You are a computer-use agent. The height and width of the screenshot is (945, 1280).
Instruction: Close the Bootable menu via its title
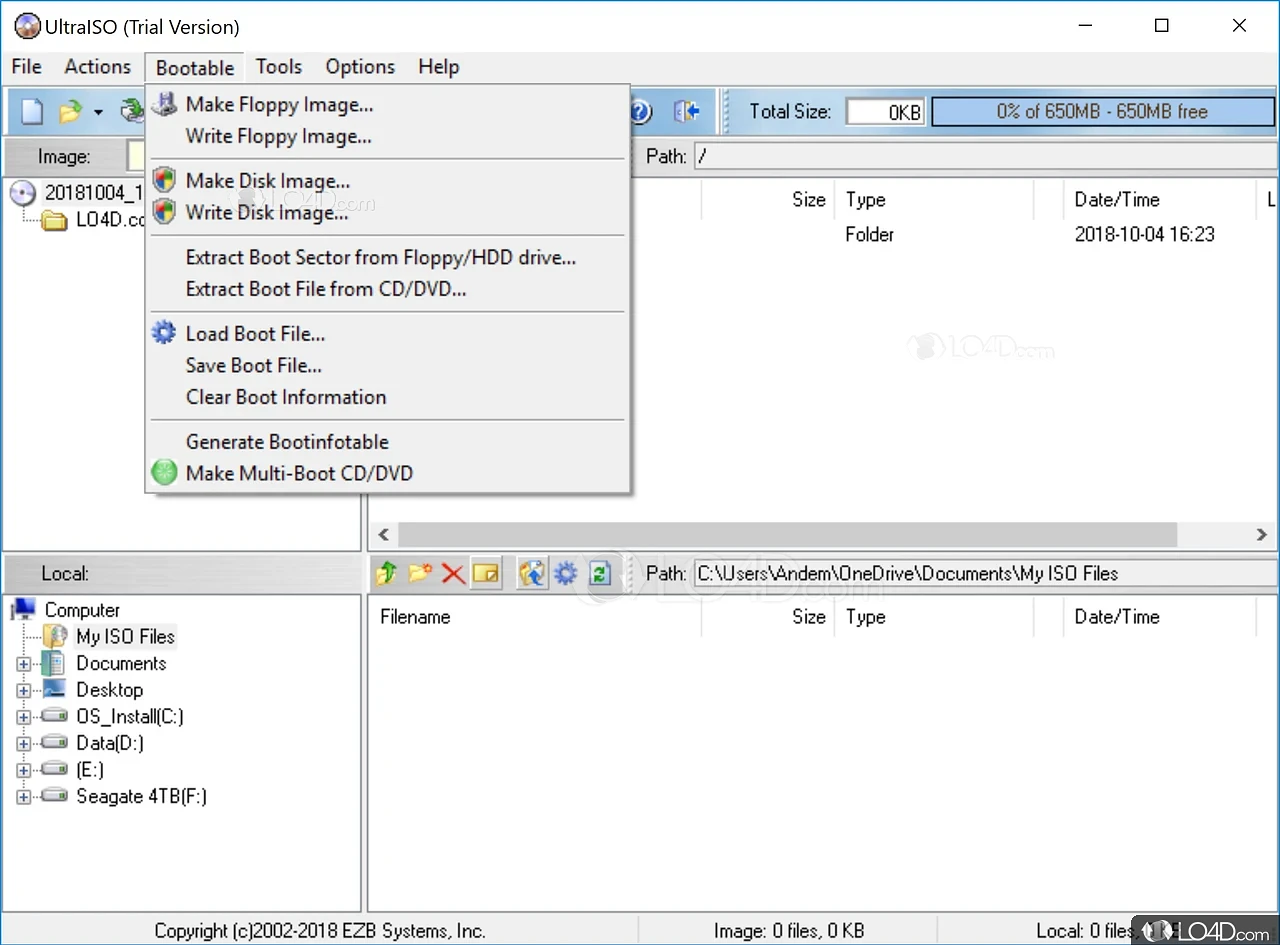click(195, 67)
